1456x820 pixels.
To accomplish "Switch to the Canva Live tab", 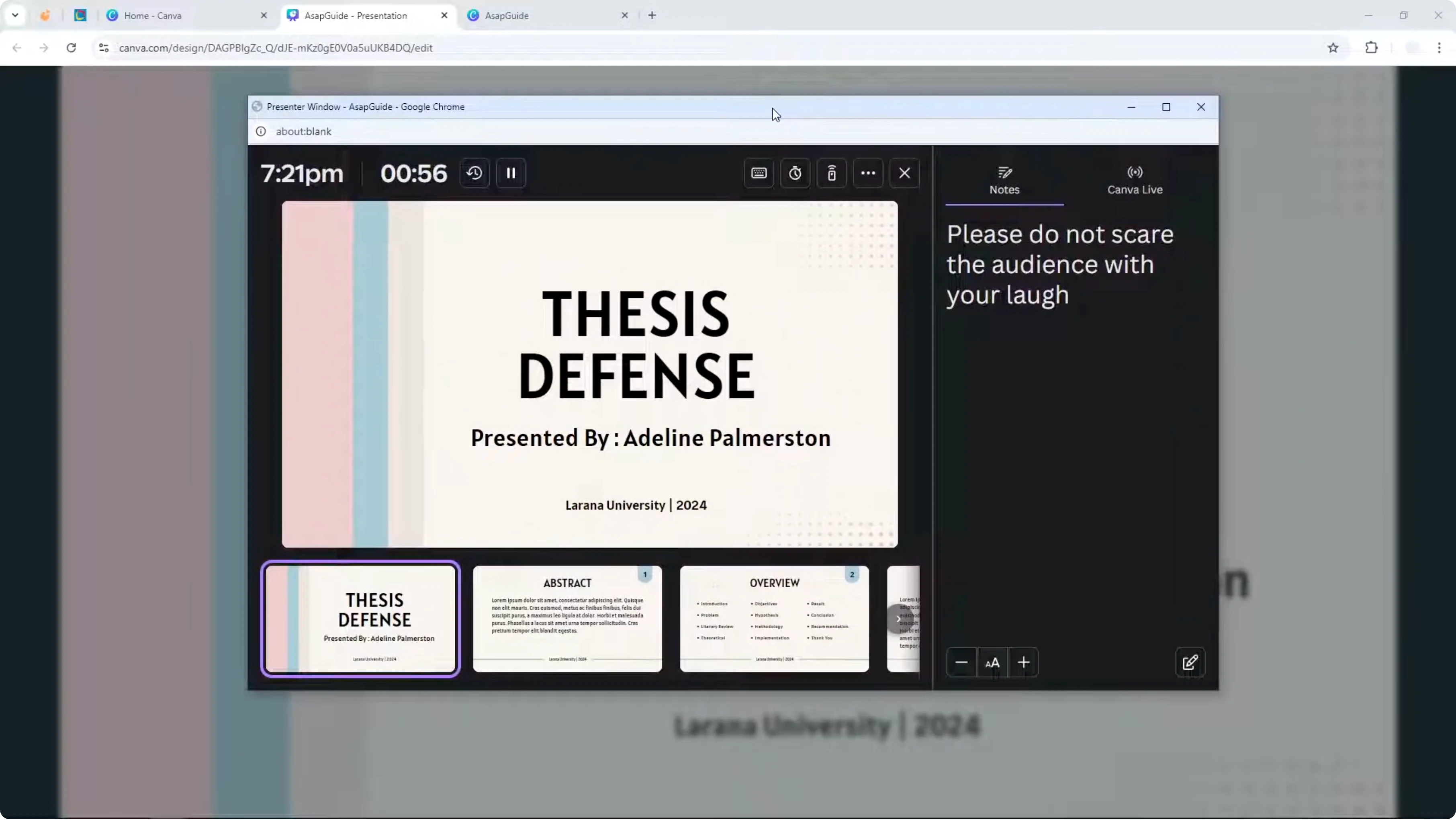I will point(1135,181).
